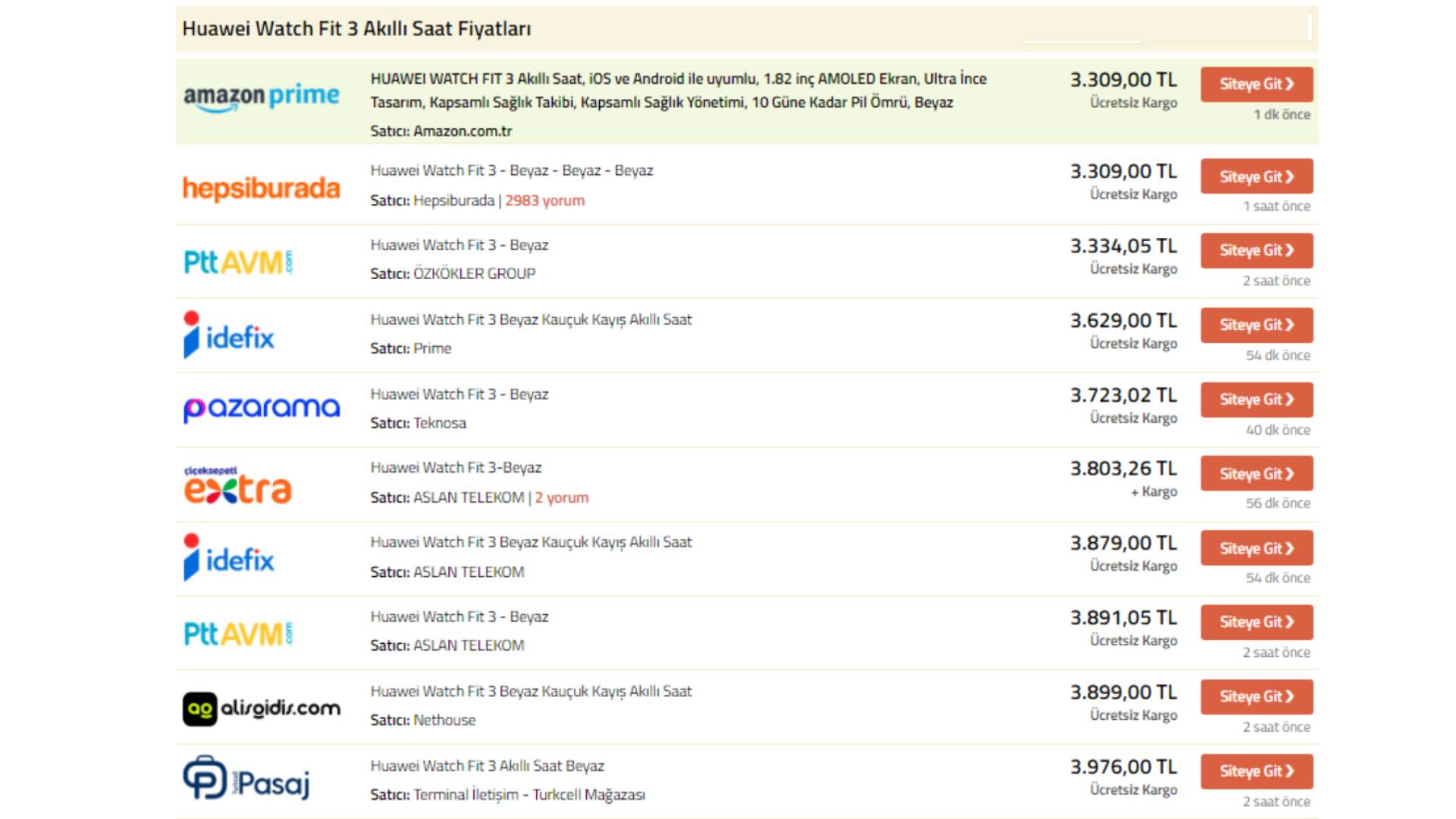Open 'Huawei Watch Fit 3-Beyaz' title link
This screenshot has height=819, width=1456.
pos(456,468)
